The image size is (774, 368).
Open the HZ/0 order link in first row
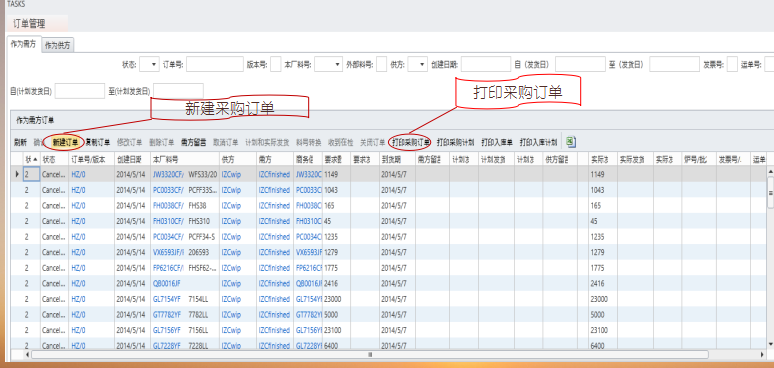pyautogui.click(x=78, y=174)
